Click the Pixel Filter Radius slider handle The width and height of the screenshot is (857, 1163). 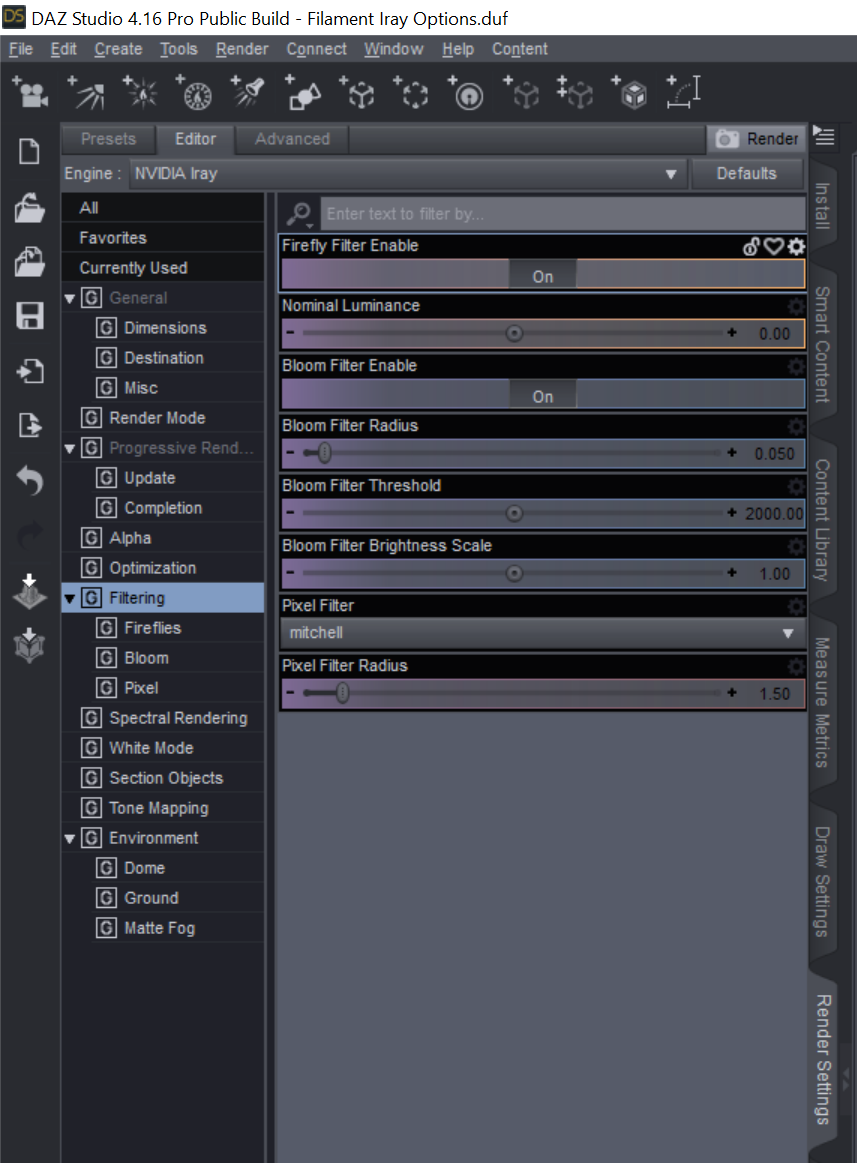coord(342,693)
